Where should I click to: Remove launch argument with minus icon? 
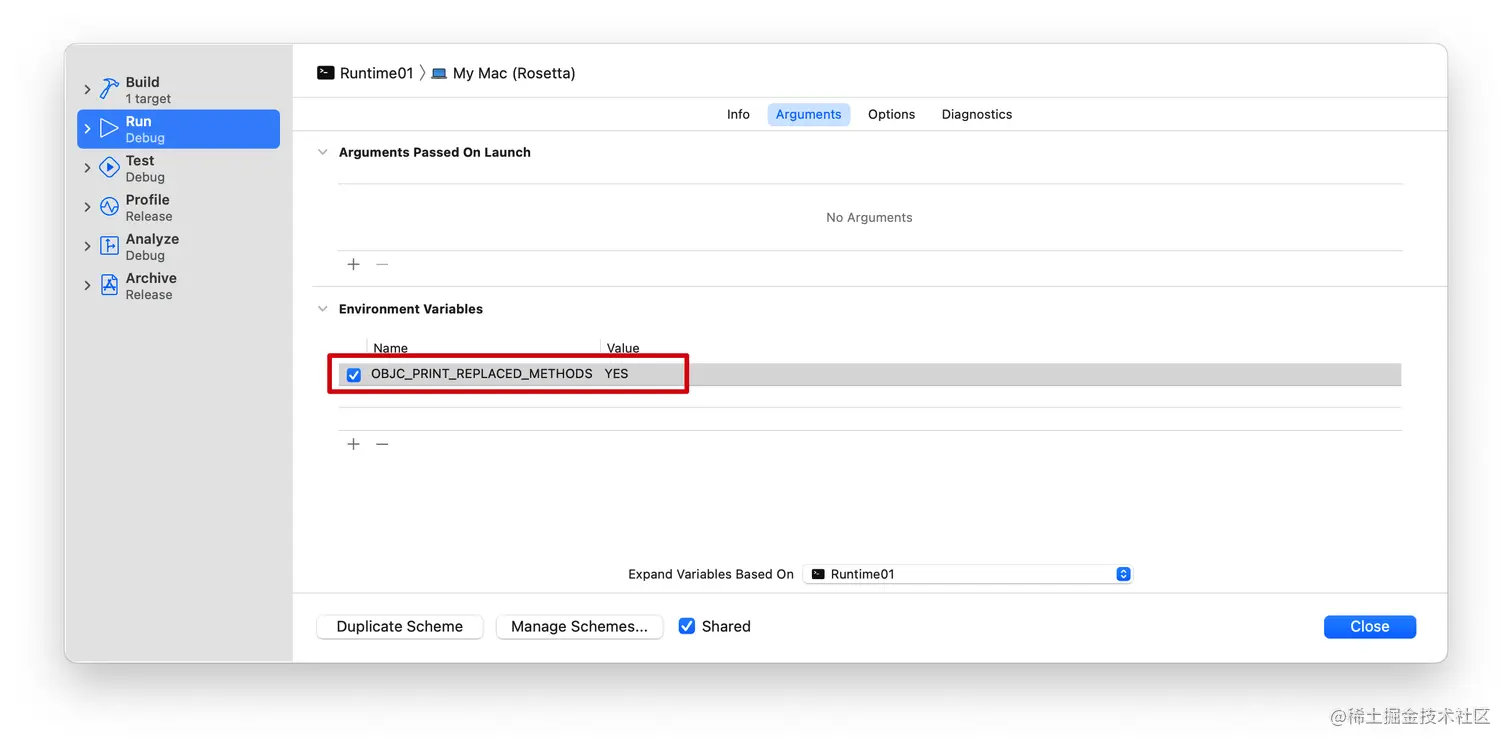pos(382,264)
